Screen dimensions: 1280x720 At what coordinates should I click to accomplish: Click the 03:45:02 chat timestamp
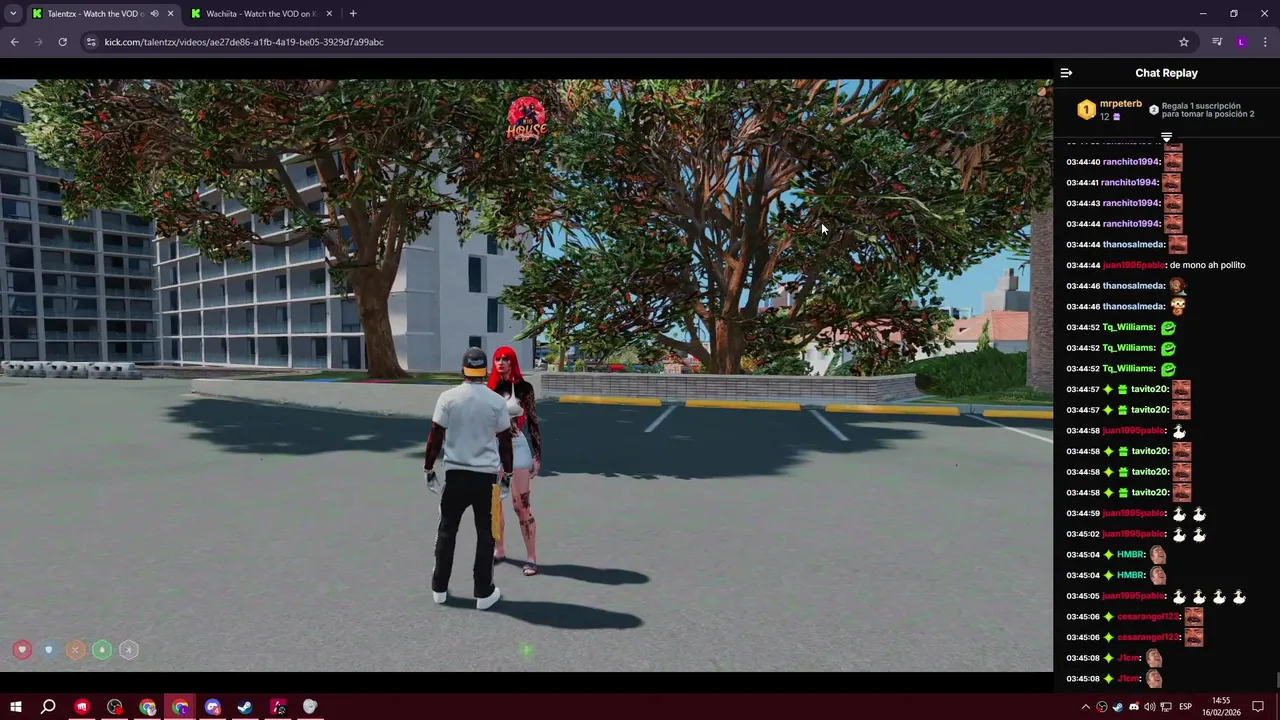(x=1083, y=535)
